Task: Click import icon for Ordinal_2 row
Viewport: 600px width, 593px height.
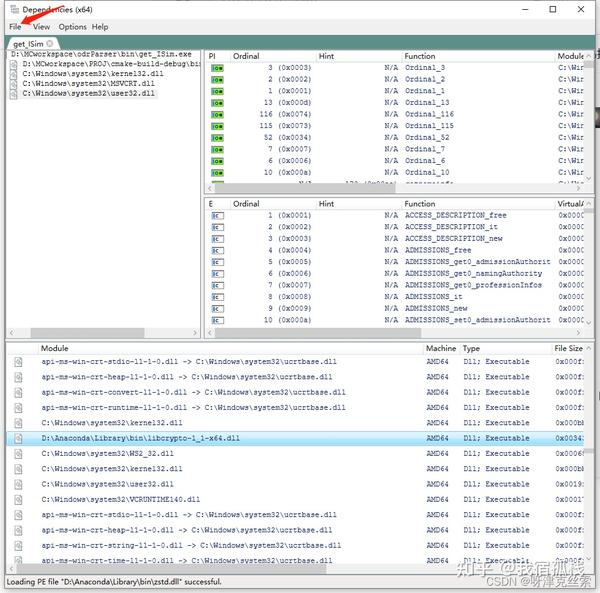Action: (217, 80)
